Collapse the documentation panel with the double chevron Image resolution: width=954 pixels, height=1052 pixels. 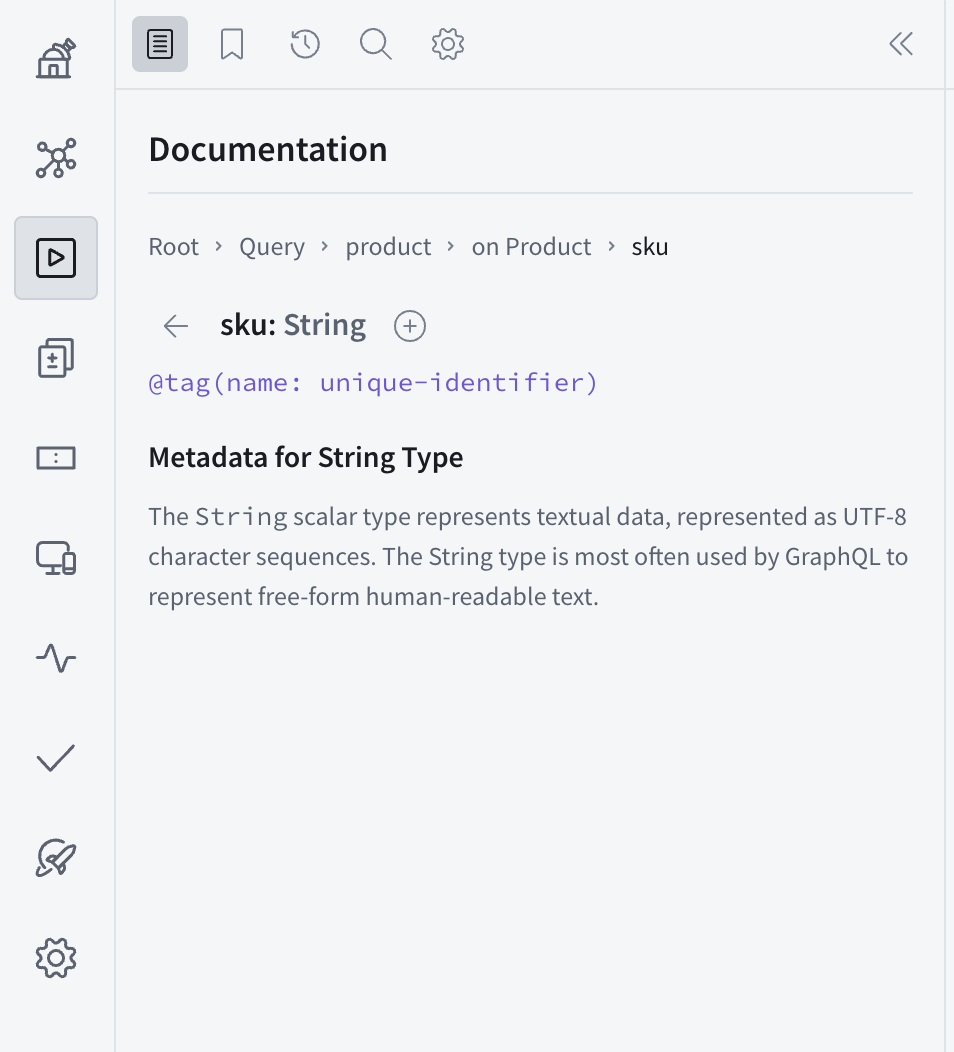pyautogui.click(x=900, y=44)
